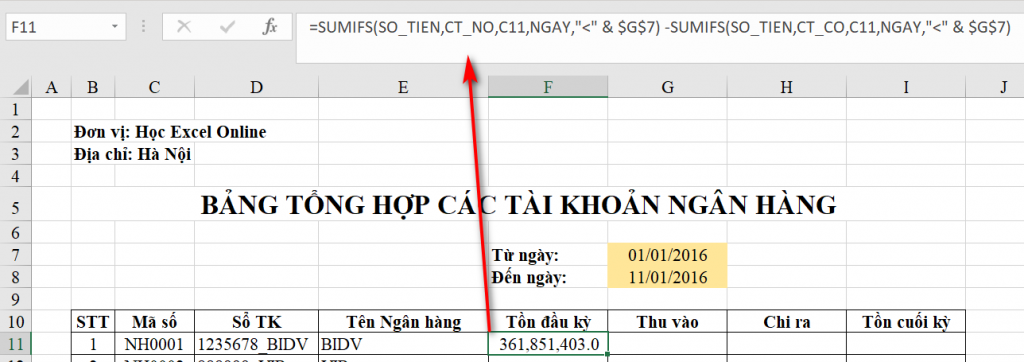Click the Thu vào header cell
1024x362 pixels.
tap(667, 321)
